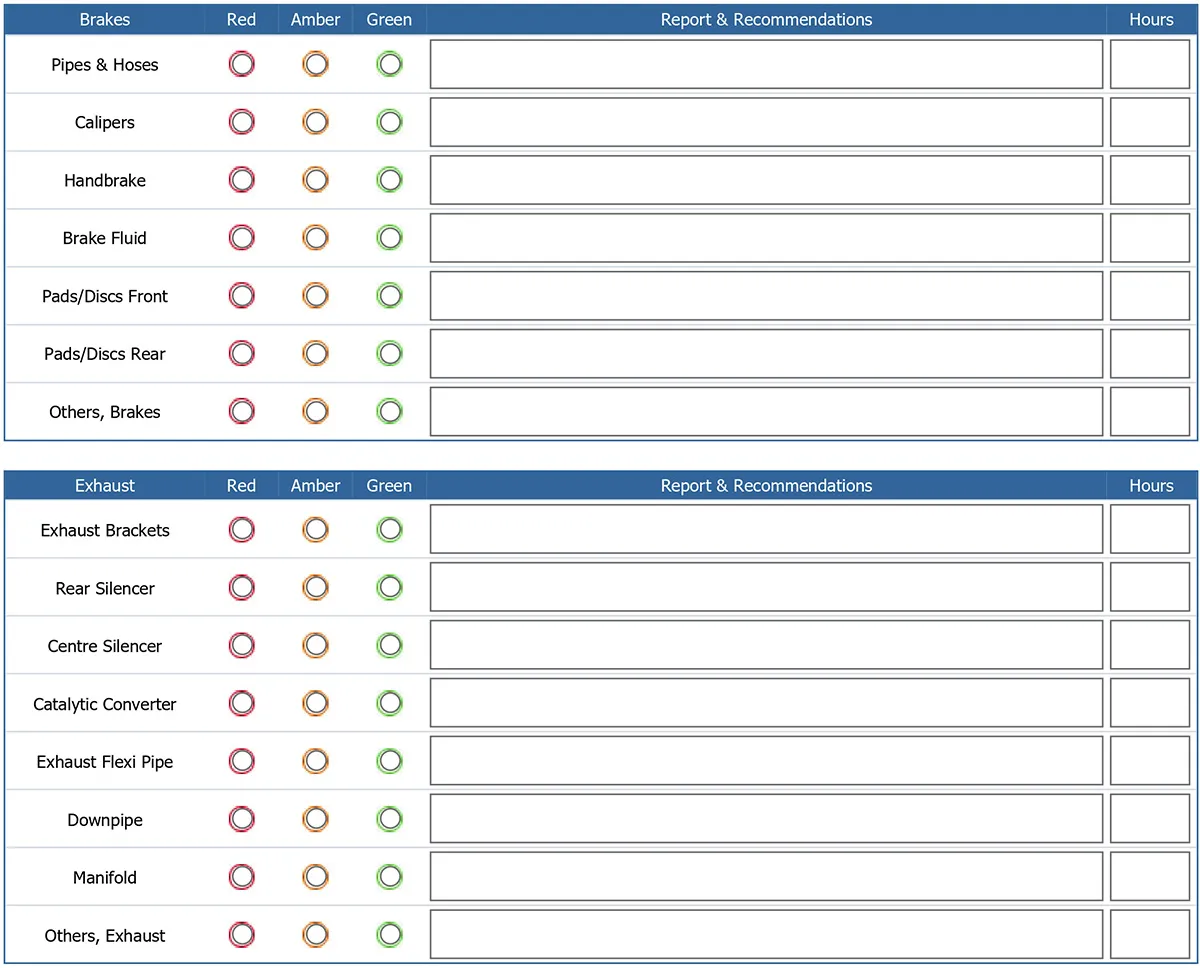Viewport: 1200px width, 968px height.
Task: Mark Pipes & Hoses as Red
Action: [241, 65]
